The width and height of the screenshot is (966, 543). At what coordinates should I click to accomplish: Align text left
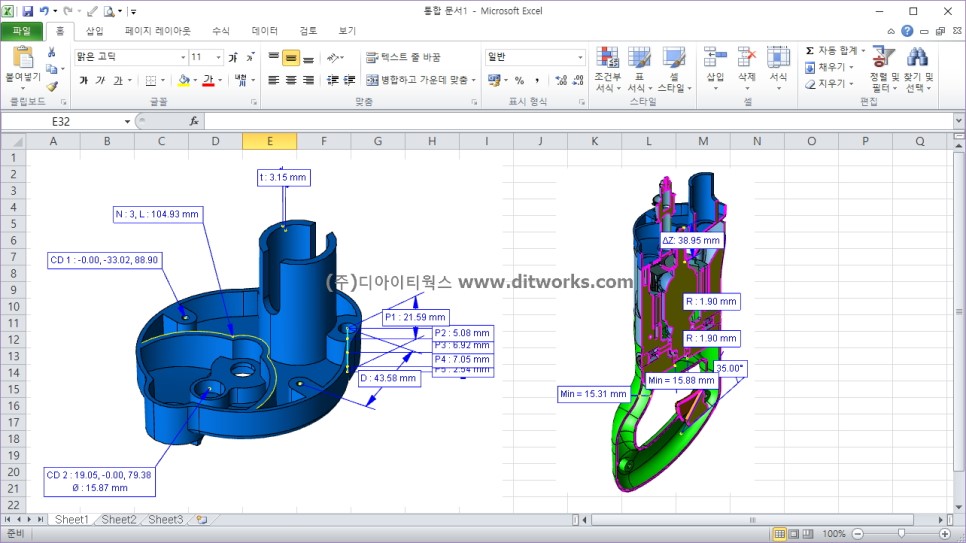(274, 80)
